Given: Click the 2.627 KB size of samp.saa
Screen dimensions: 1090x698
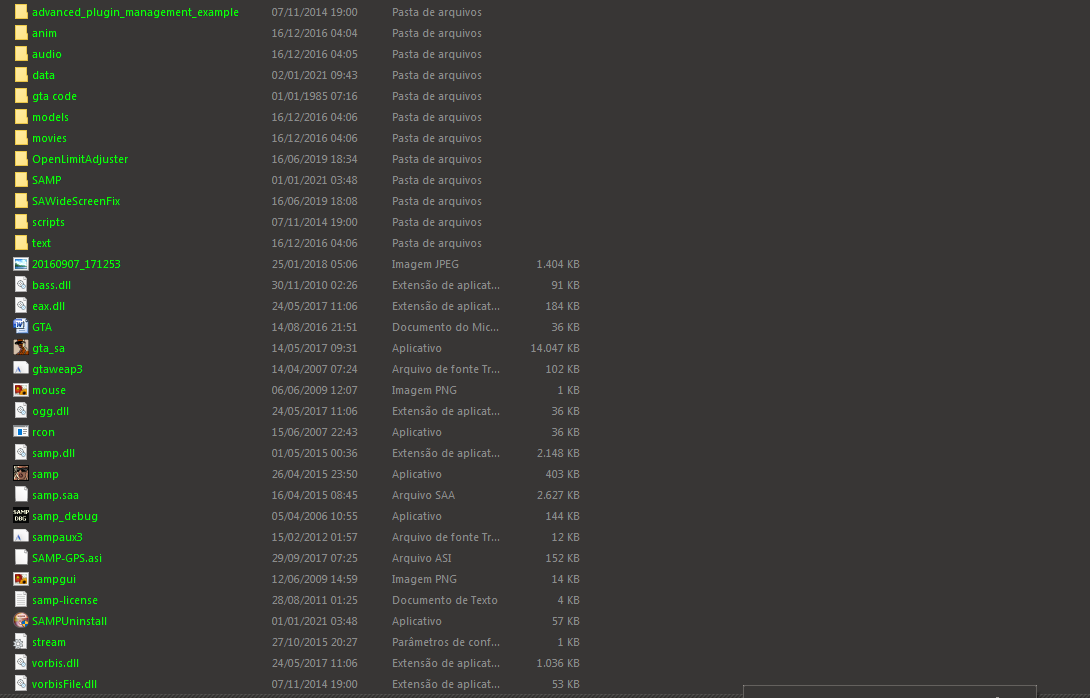Looking at the screenshot, I should (x=558, y=495).
